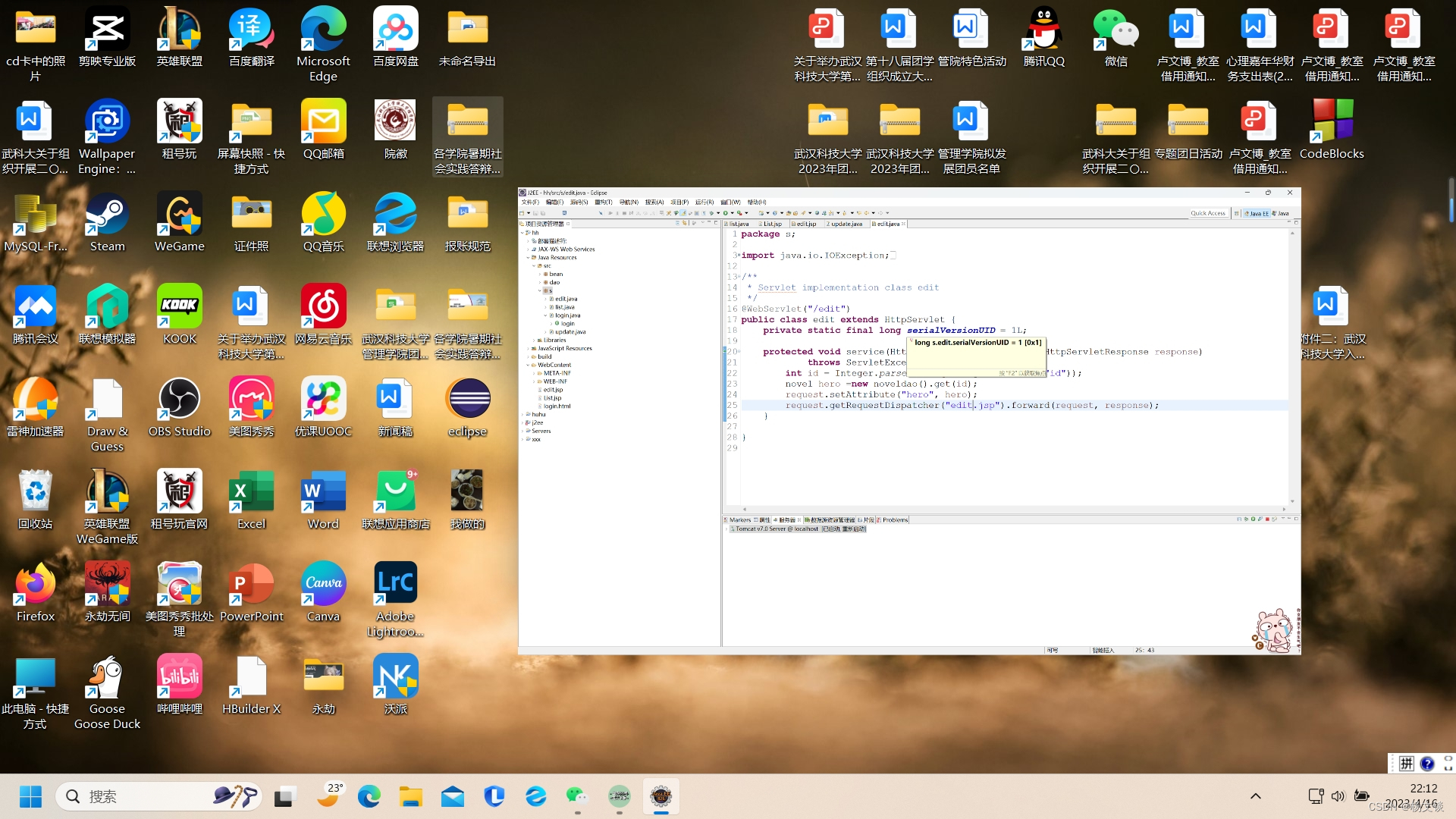Select the OBS Studio desktop icon

pyautogui.click(x=180, y=409)
